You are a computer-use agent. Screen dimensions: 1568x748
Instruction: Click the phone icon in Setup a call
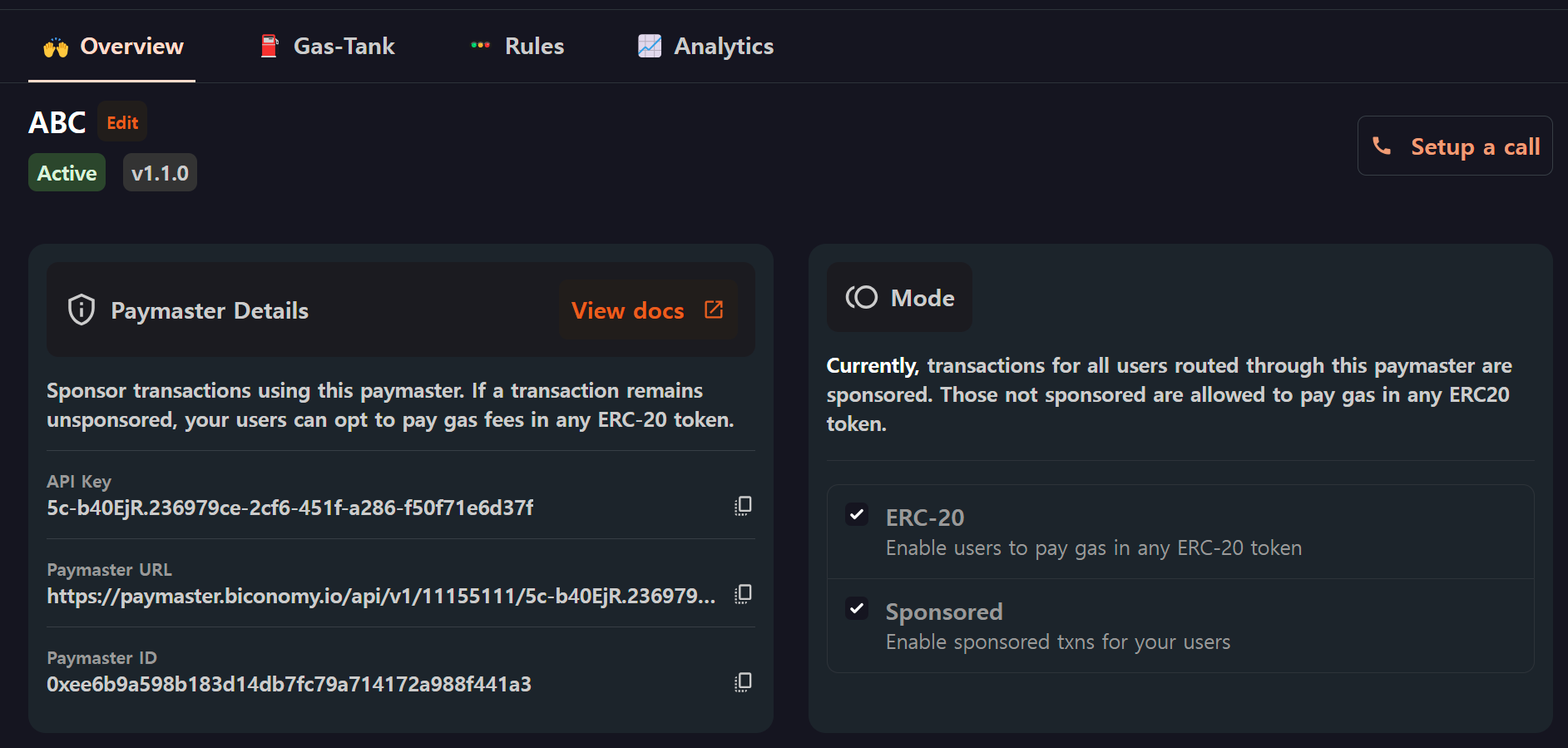pyautogui.click(x=1382, y=146)
